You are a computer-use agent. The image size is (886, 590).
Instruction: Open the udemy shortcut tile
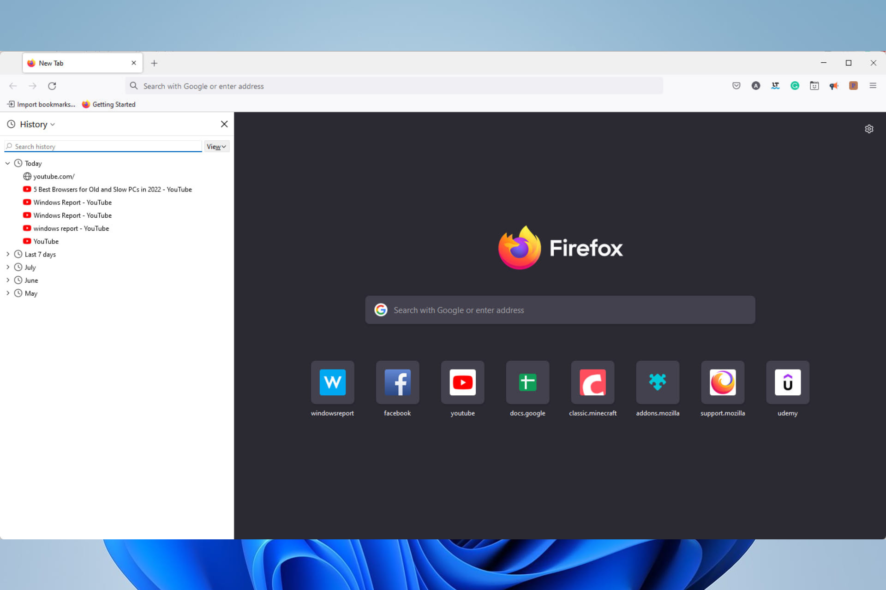coord(787,383)
